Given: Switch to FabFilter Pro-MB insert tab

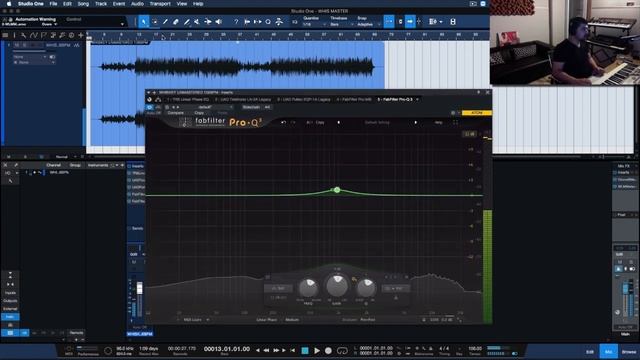Looking at the screenshot, I should pos(354,100).
